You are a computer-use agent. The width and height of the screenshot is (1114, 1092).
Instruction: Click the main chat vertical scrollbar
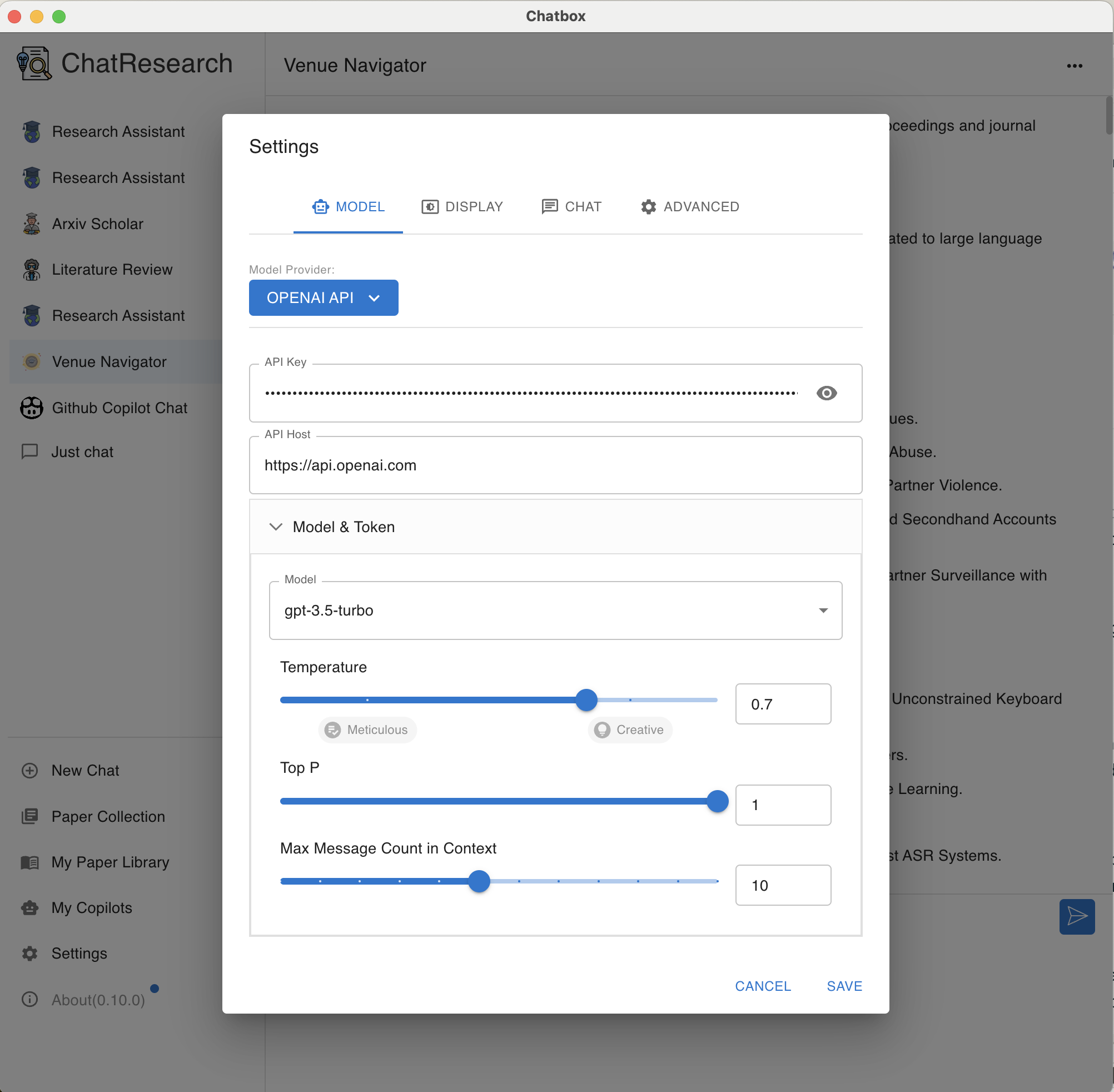click(x=1109, y=116)
